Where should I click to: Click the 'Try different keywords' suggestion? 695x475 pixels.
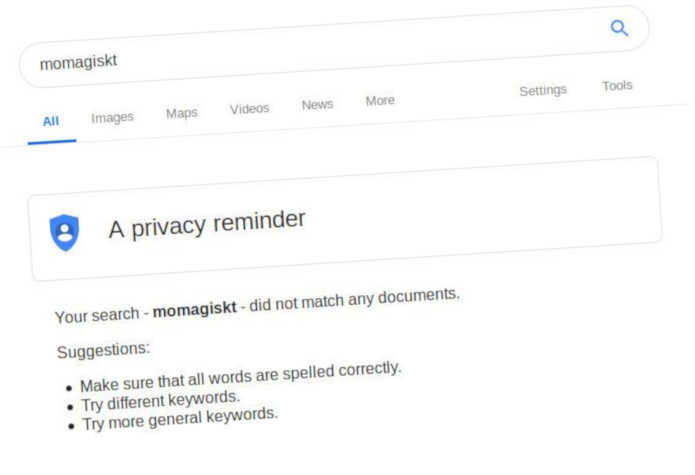160,401
